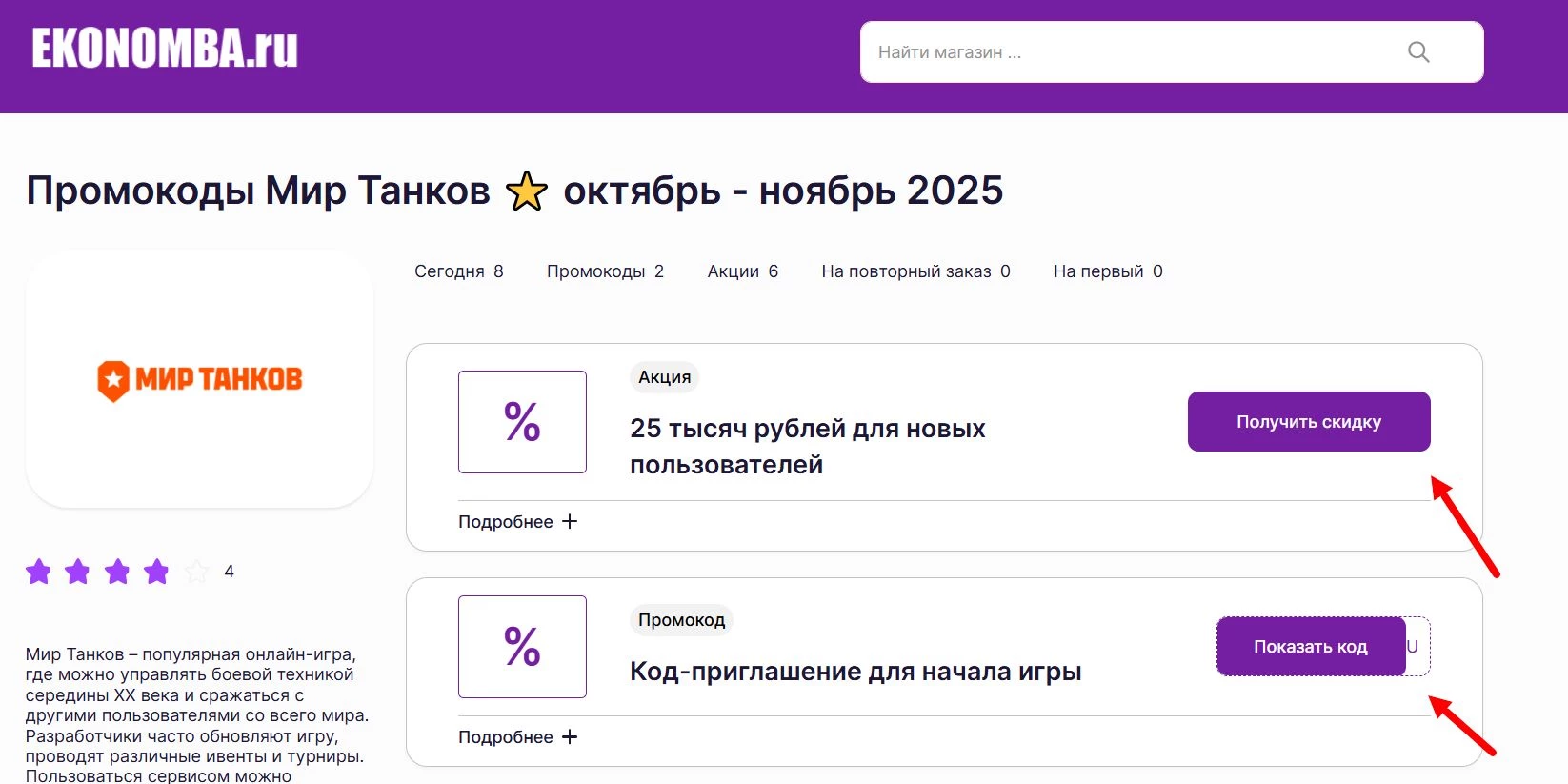This screenshot has height=784, width=1568.
Task: Click the rating value '4' beside the stars
Action: [x=229, y=572]
